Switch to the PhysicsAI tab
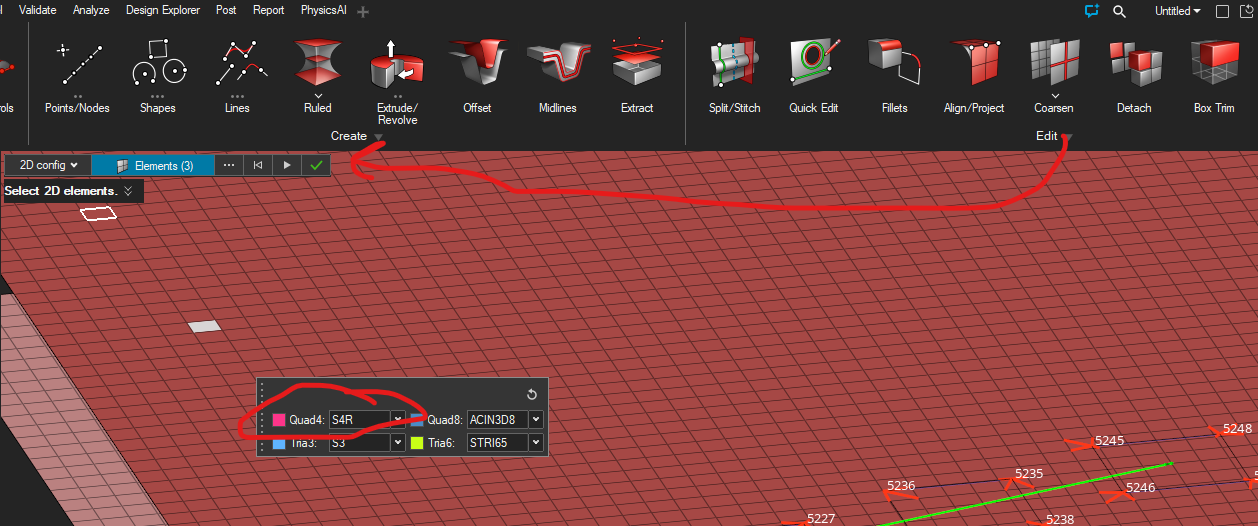 tap(324, 10)
